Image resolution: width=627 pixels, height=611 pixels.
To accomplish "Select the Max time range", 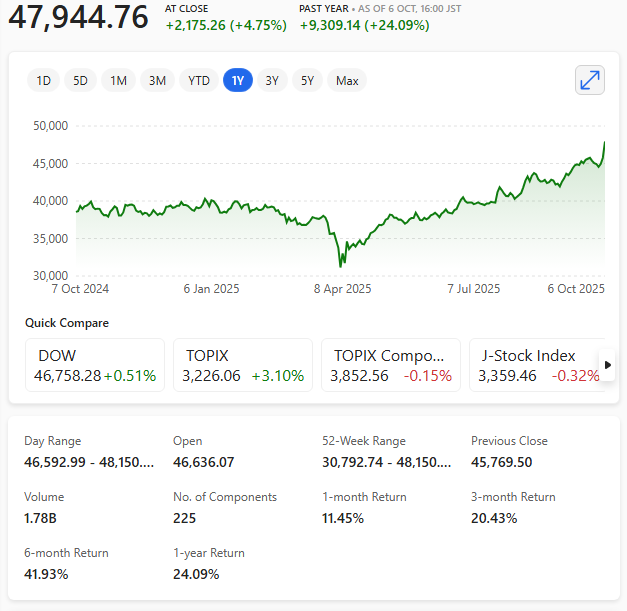I will (x=347, y=81).
